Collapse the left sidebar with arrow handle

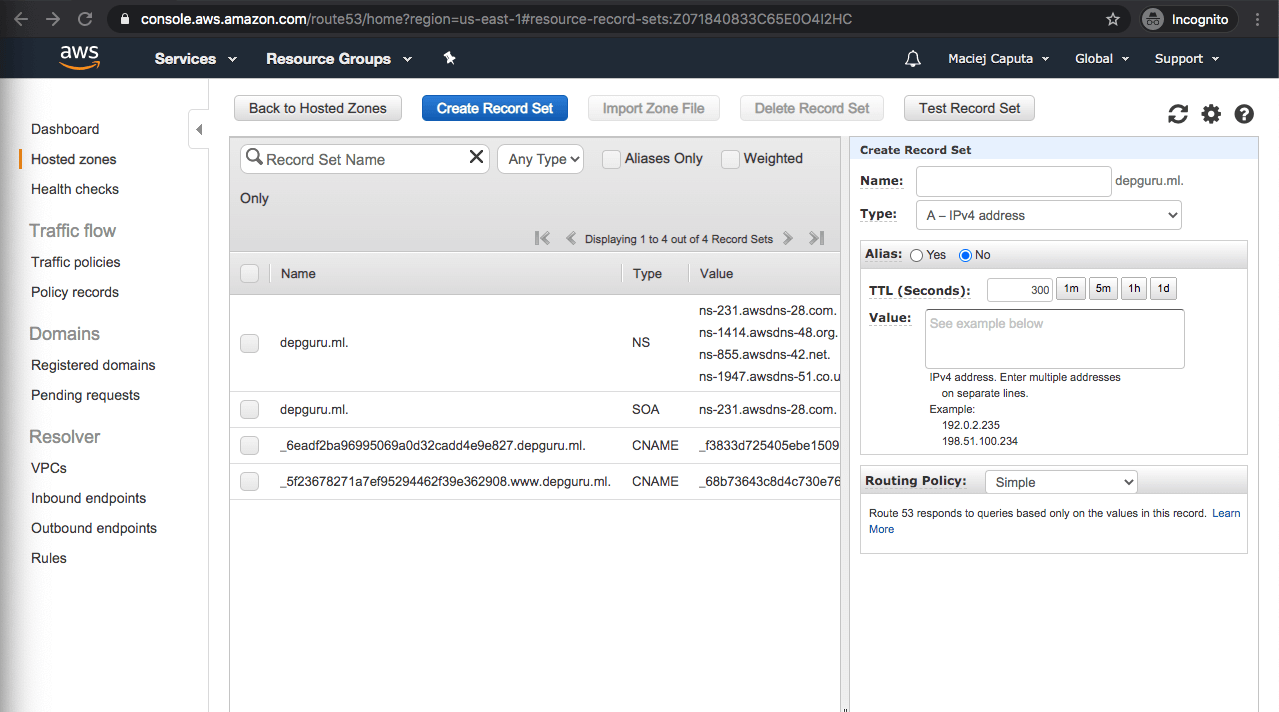click(198, 129)
